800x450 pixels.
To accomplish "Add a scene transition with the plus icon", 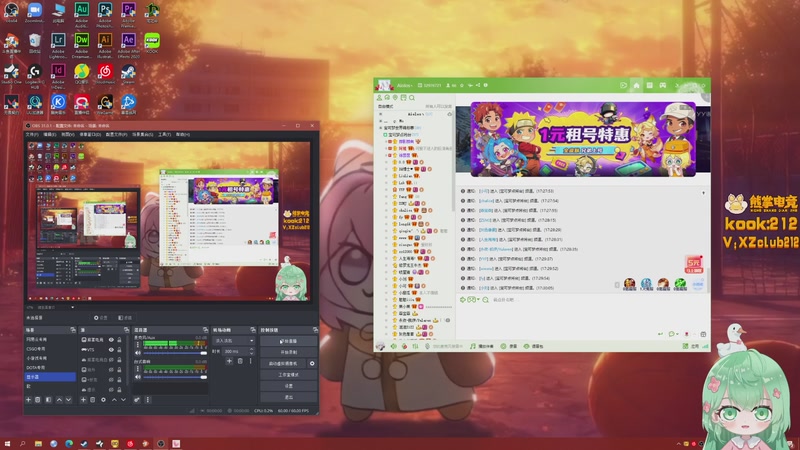I will pos(229,361).
